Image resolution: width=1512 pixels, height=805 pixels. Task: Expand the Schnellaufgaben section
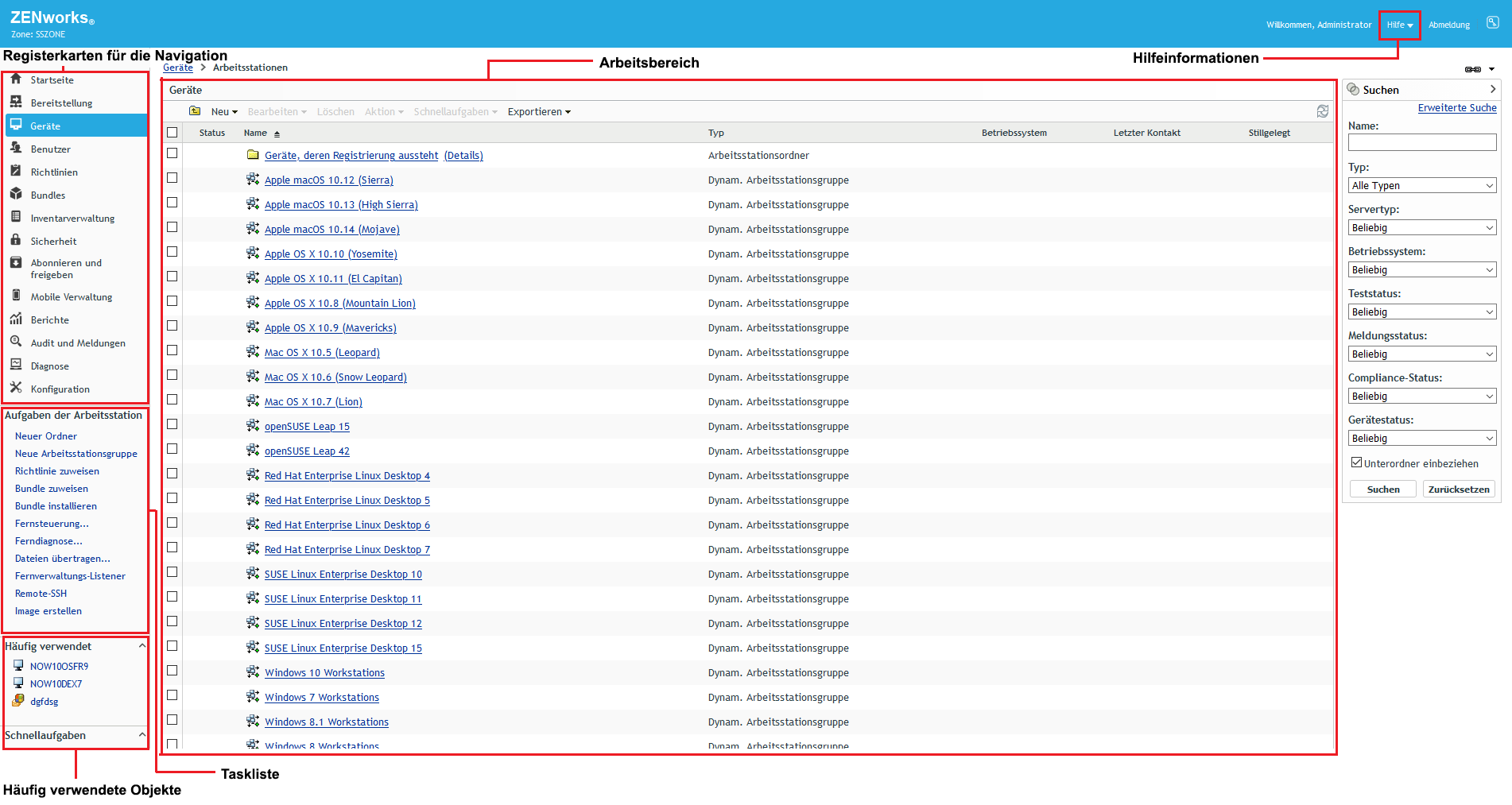tap(142, 735)
